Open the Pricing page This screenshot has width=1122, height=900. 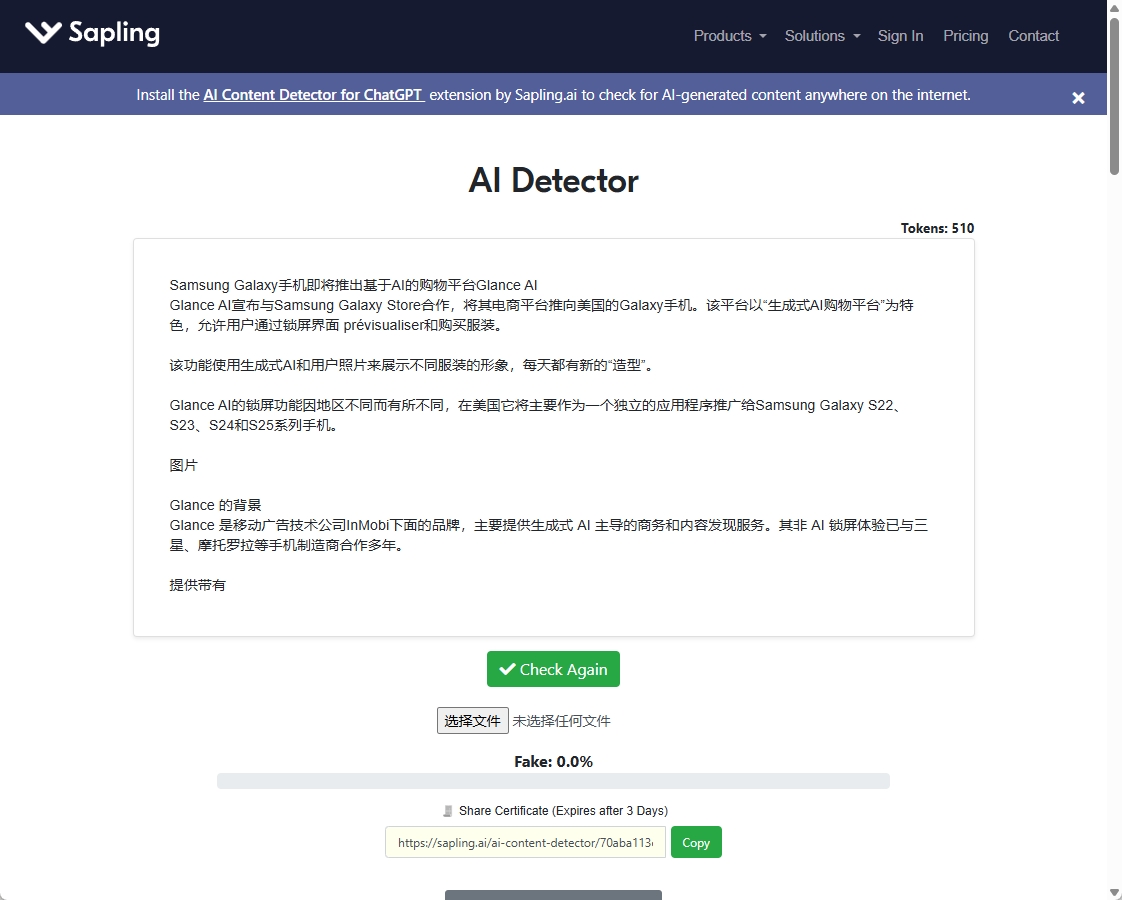965,36
